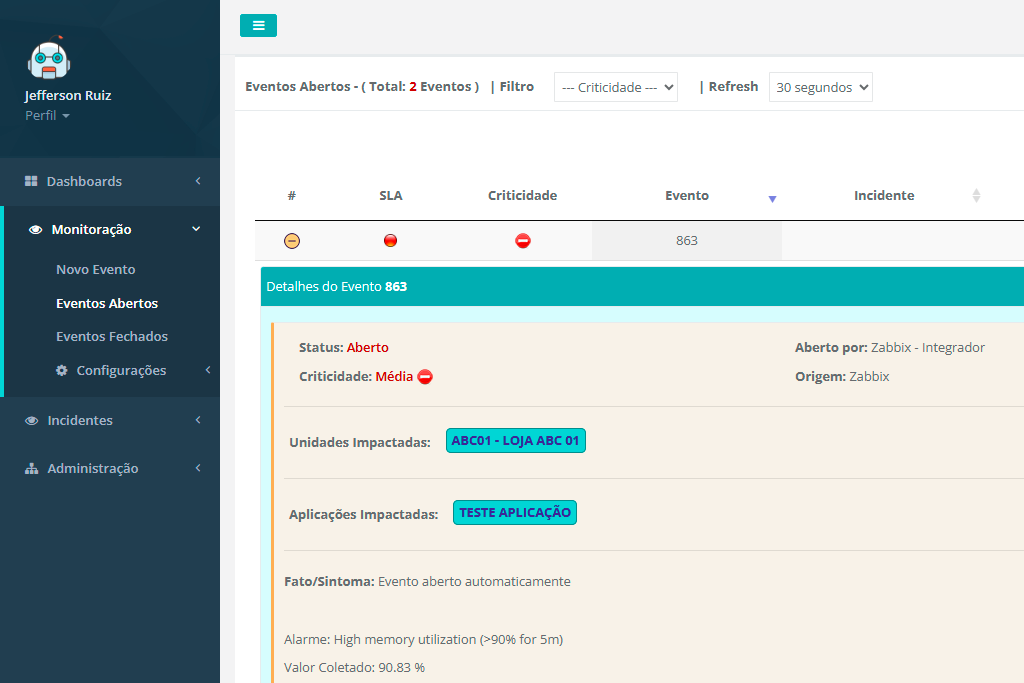Image resolution: width=1024 pixels, height=683 pixels.
Task: Expand the Incidentes sidebar menu
Action: (x=110, y=420)
